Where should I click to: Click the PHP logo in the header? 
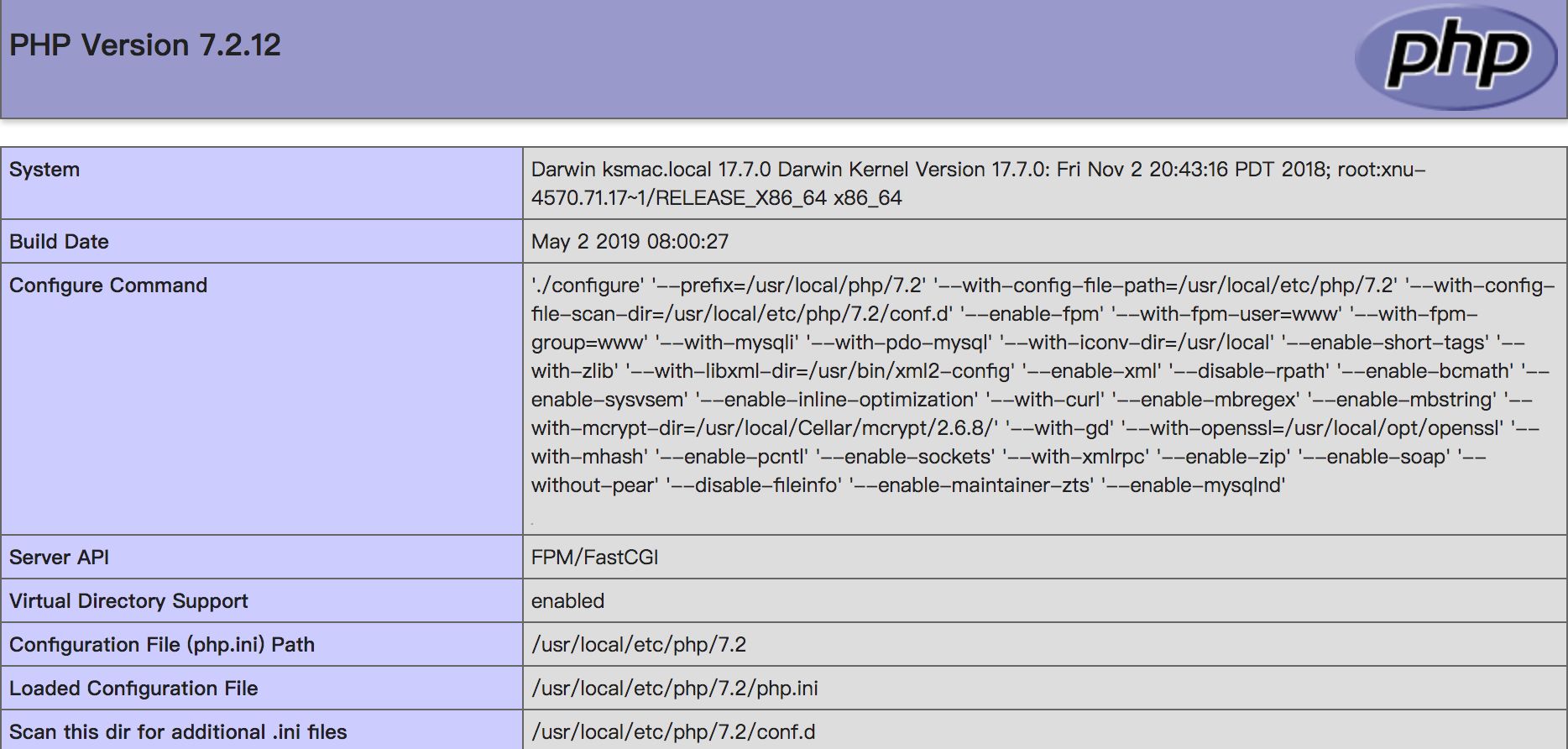click(x=1456, y=57)
